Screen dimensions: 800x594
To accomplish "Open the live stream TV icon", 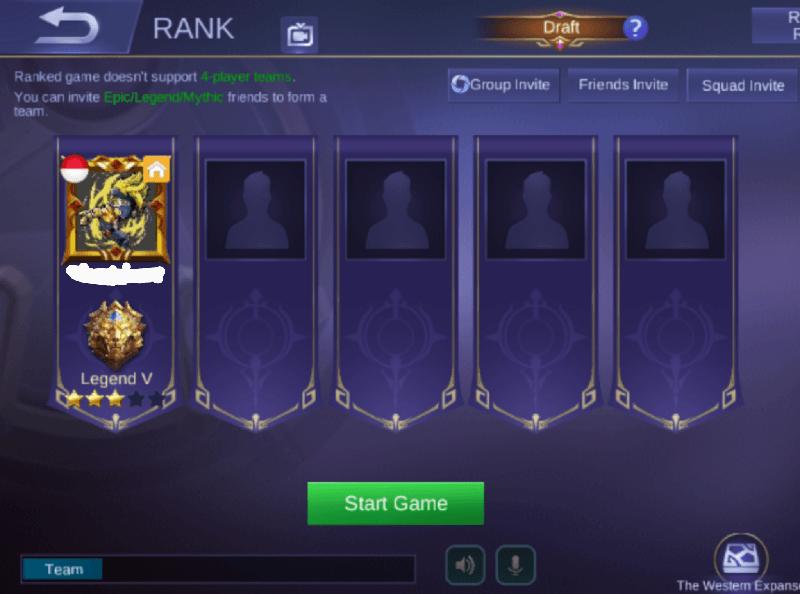I will click(x=299, y=35).
